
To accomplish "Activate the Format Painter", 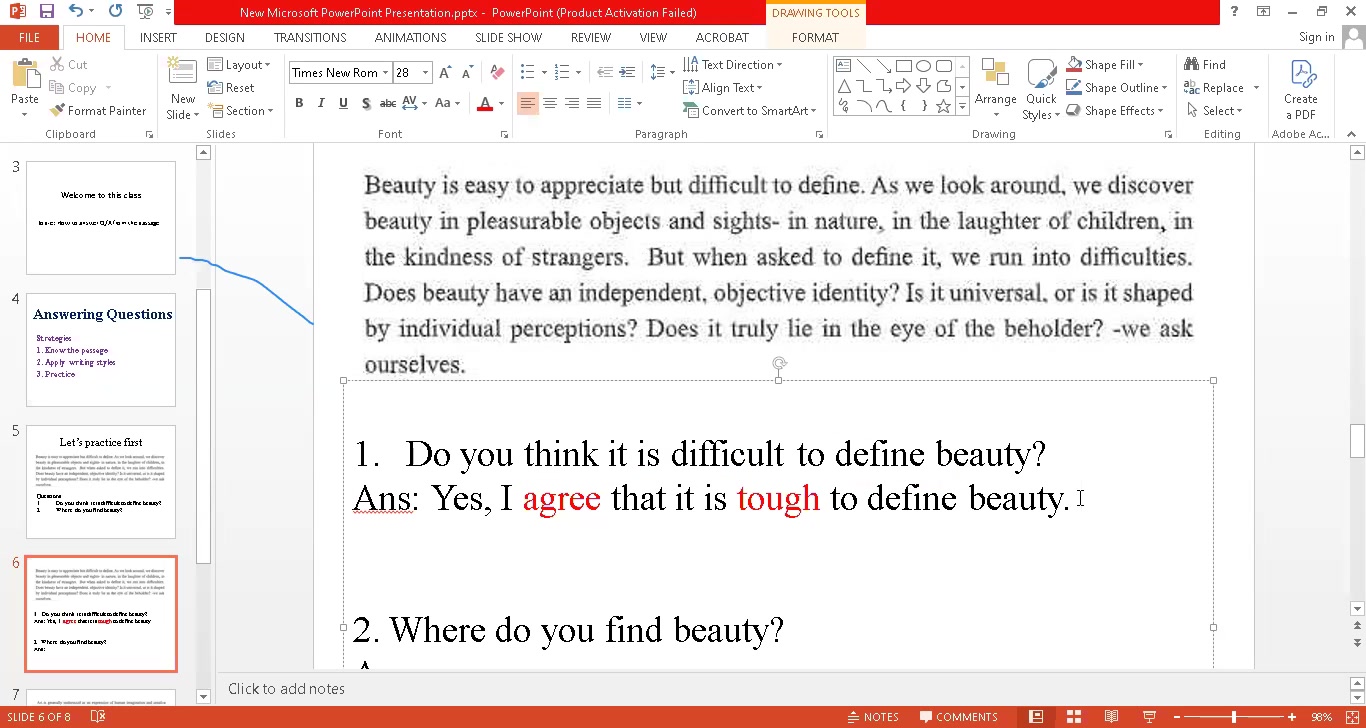I will point(98,111).
